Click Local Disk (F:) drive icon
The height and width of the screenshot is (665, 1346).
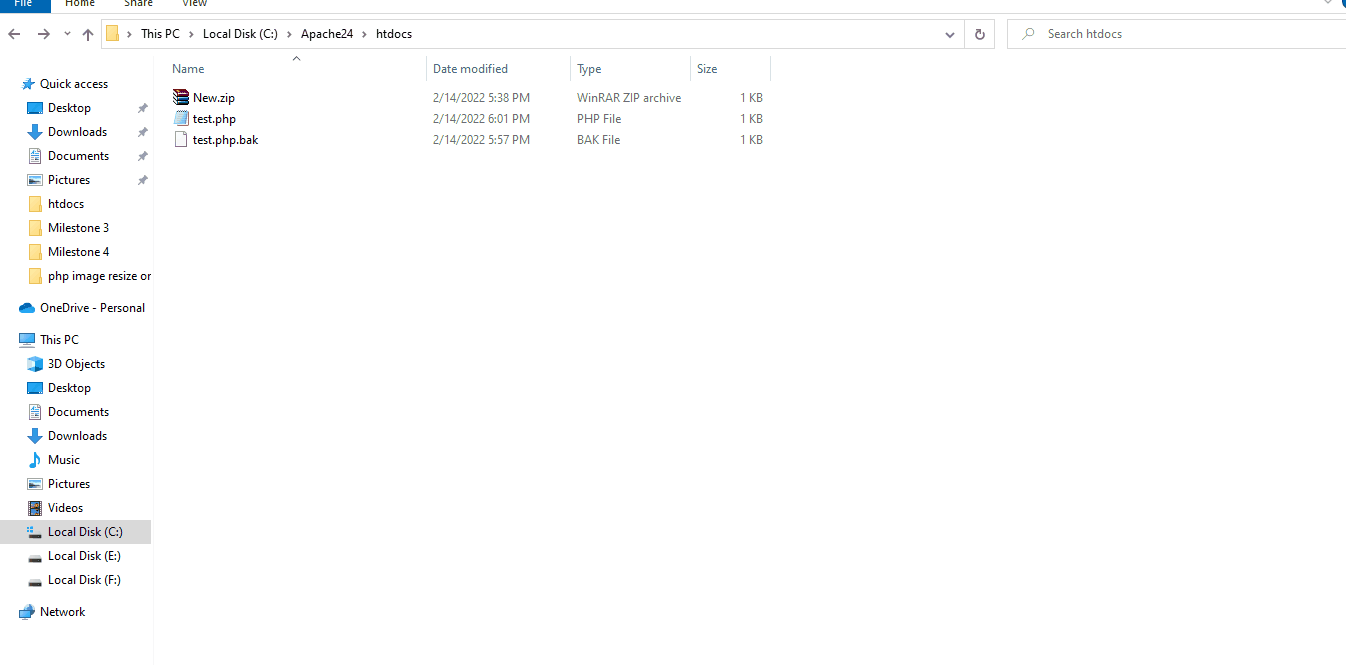click(35, 580)
